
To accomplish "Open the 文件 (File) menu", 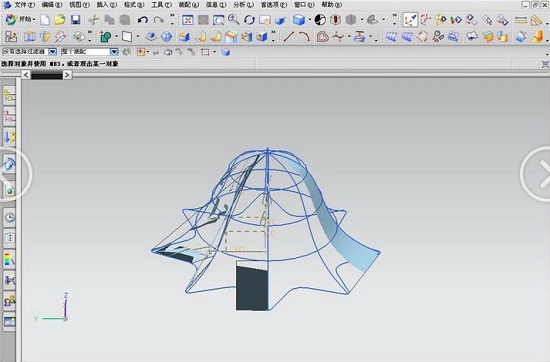I will 24,5.
